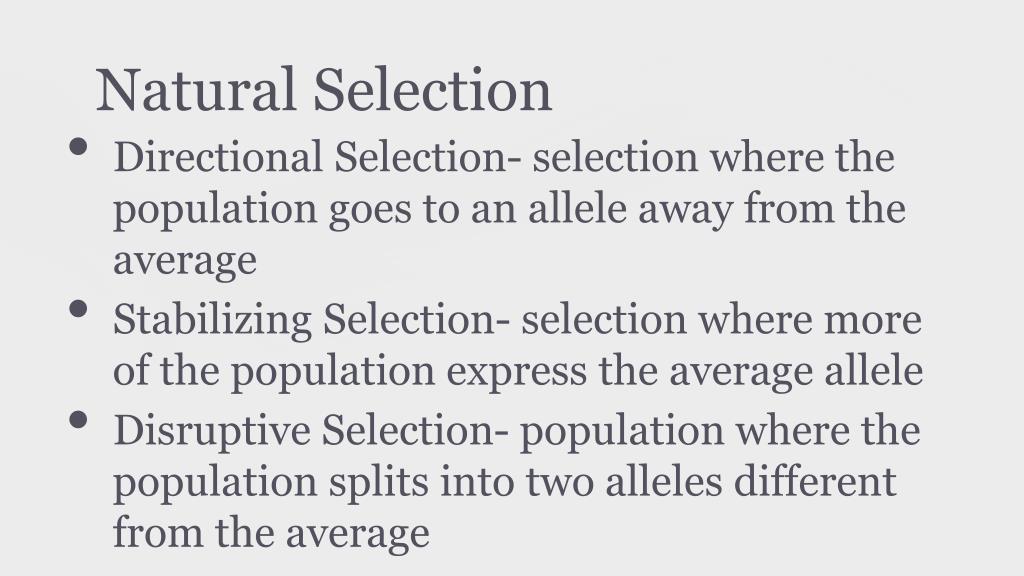Viewport: 1024px width, 576px height.
Task: Place cursor on the standalone word "average" in first bullet
Action: tap(185, 263)
